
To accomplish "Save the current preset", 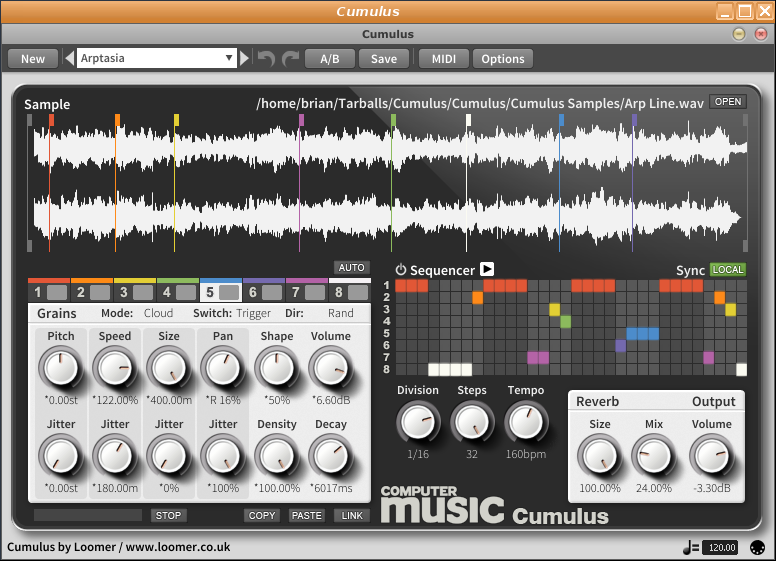I will coord(384,59).
